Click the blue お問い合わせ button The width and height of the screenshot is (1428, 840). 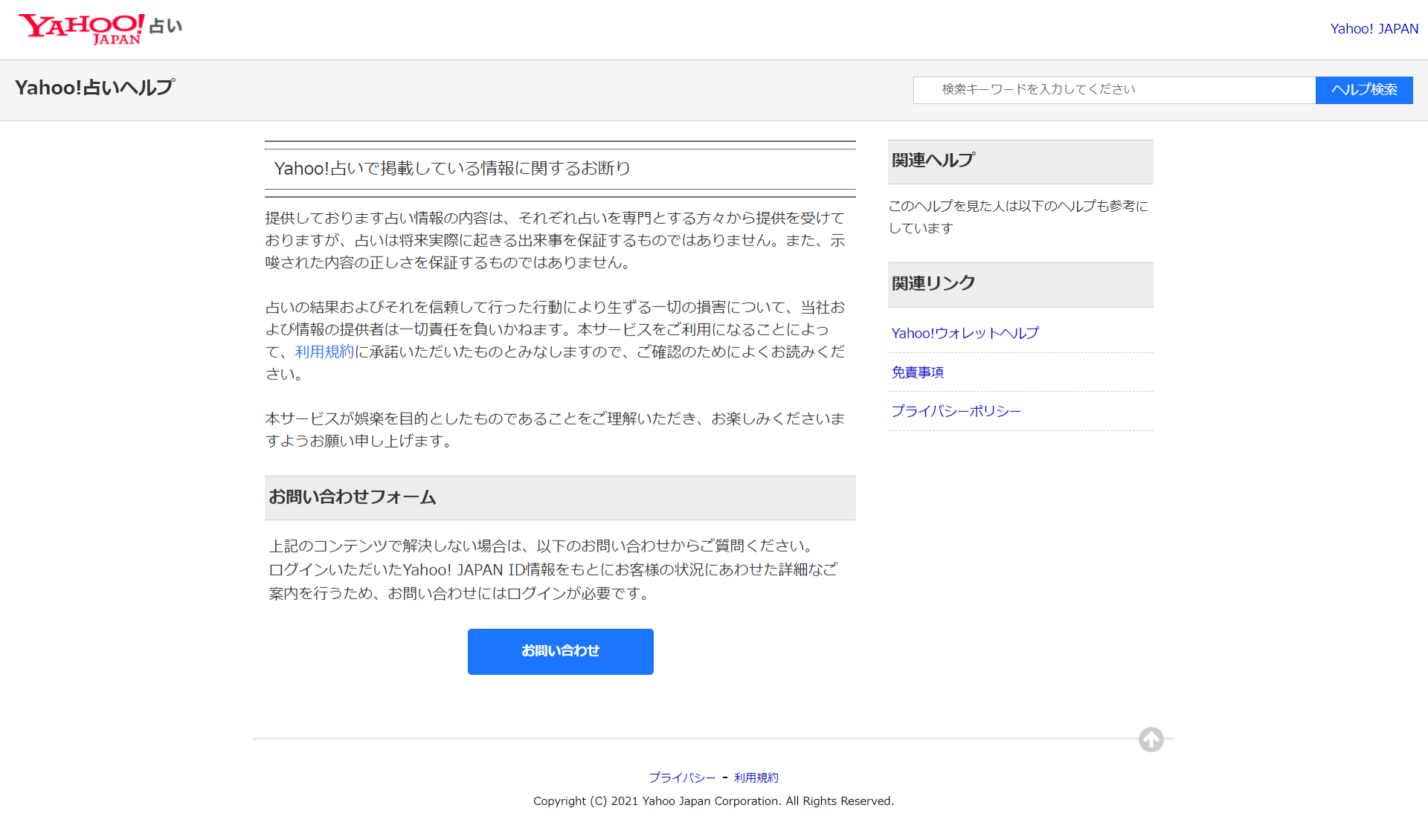point(560,651)
